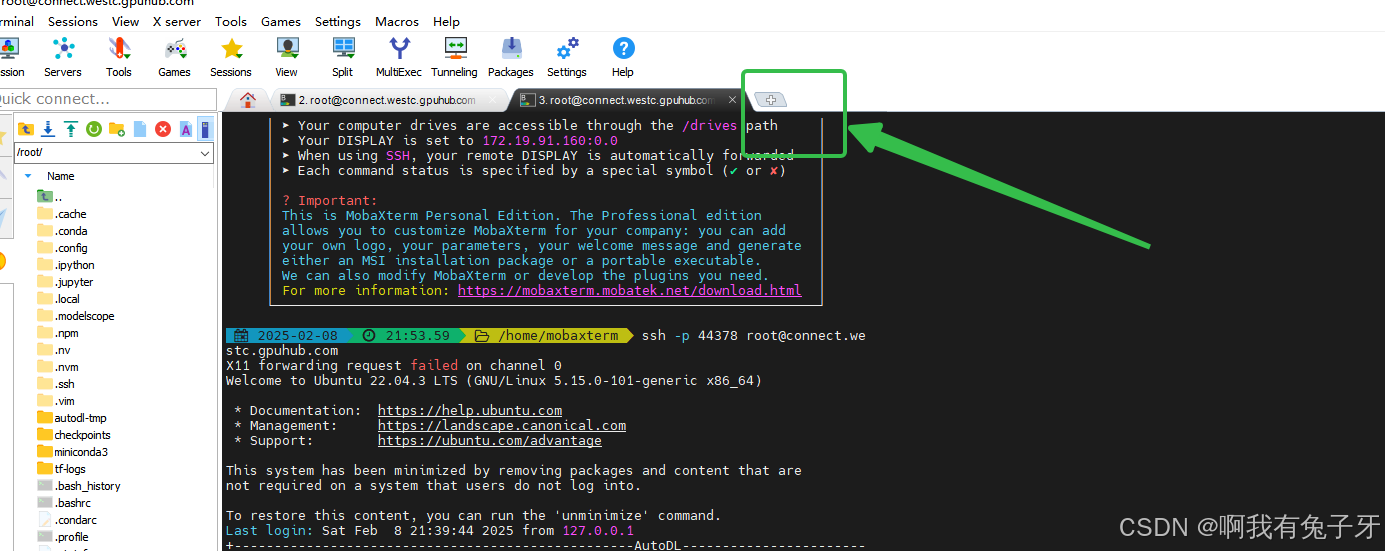This screenshot has width=1385, height=551.
Task: Refresh the current SFTP folder
Action: point(94,129)
